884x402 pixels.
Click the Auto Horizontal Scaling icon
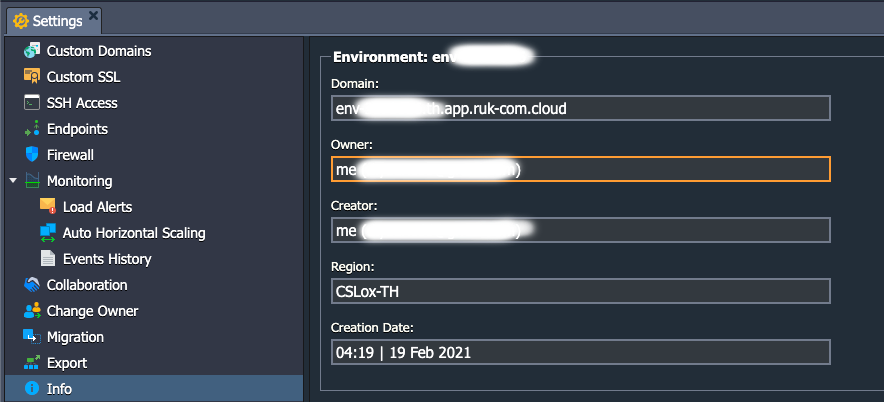click(x=48, y=233)
